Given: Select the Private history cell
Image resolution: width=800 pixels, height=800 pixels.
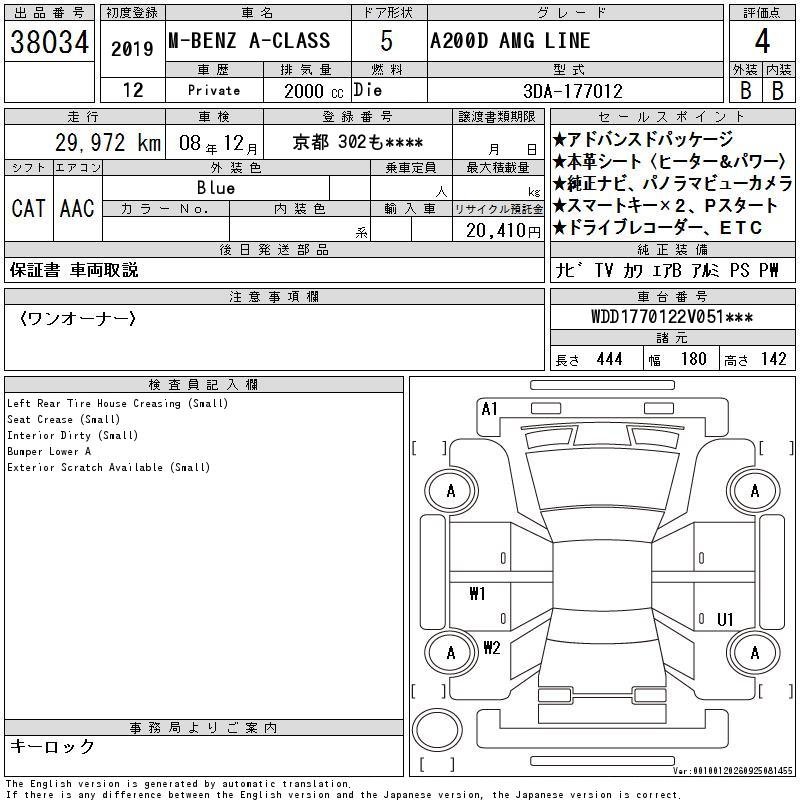Looking at the screenshot, I should tap(214, 90).
